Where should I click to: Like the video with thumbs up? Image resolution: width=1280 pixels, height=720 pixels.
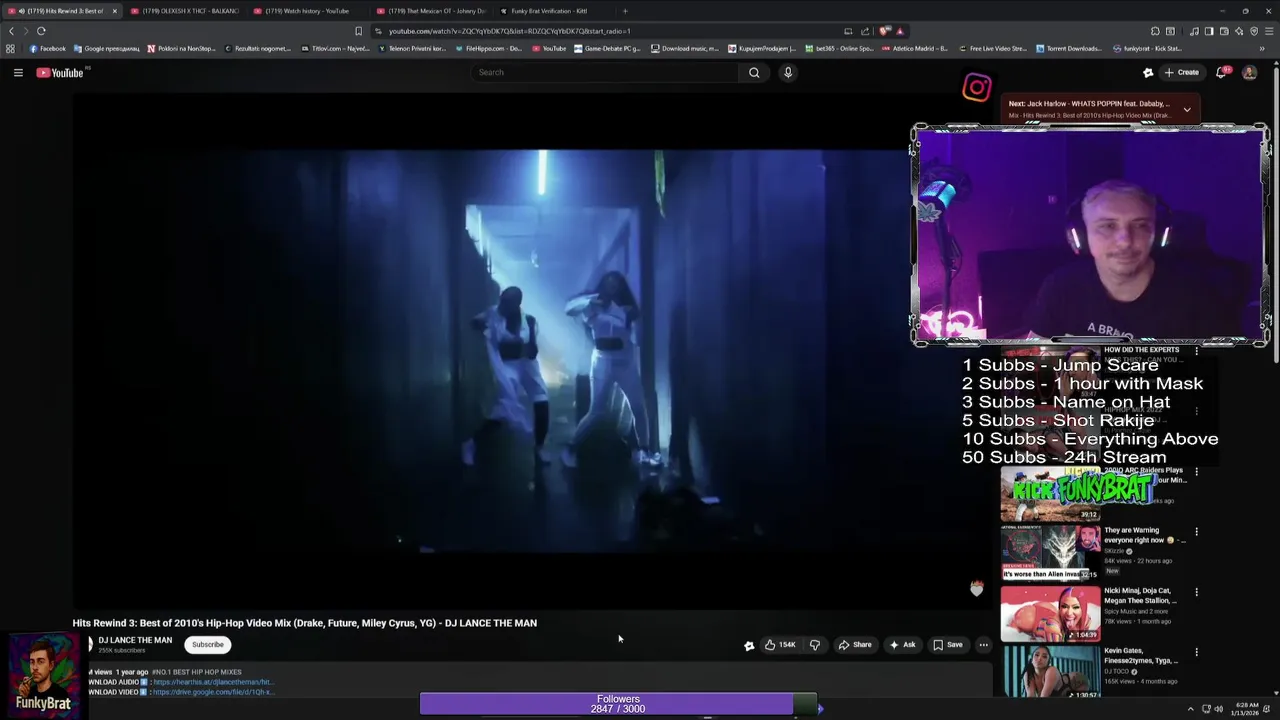coord(780,645)
